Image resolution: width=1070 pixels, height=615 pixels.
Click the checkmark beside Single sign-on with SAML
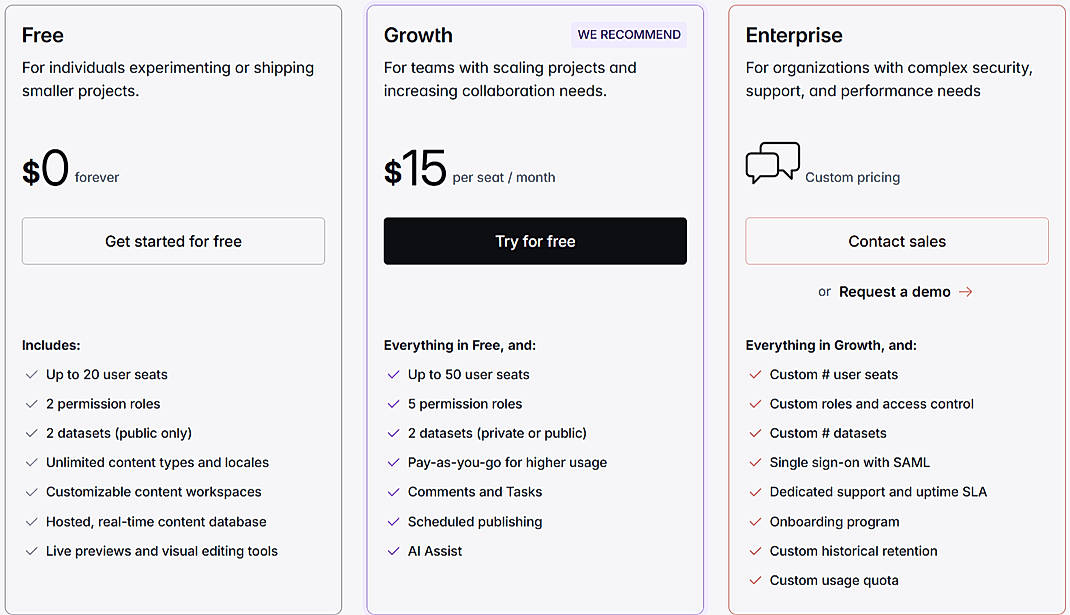click(x=754, y=462)
